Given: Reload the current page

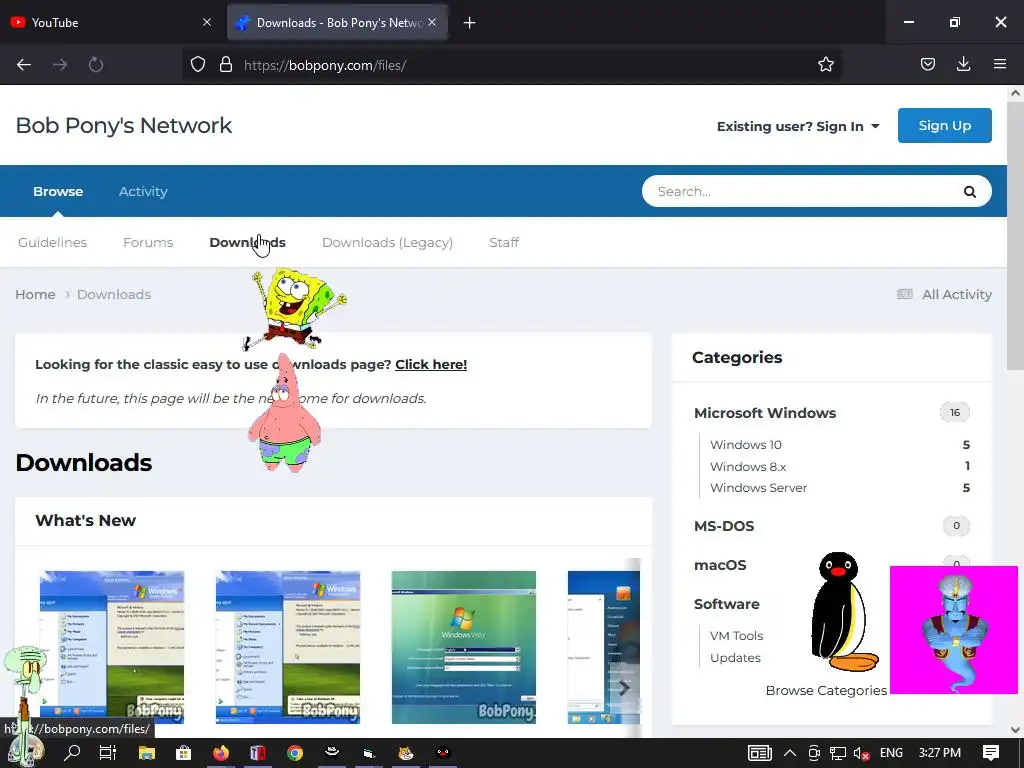Looking at the screenshot, I should 96,65.
